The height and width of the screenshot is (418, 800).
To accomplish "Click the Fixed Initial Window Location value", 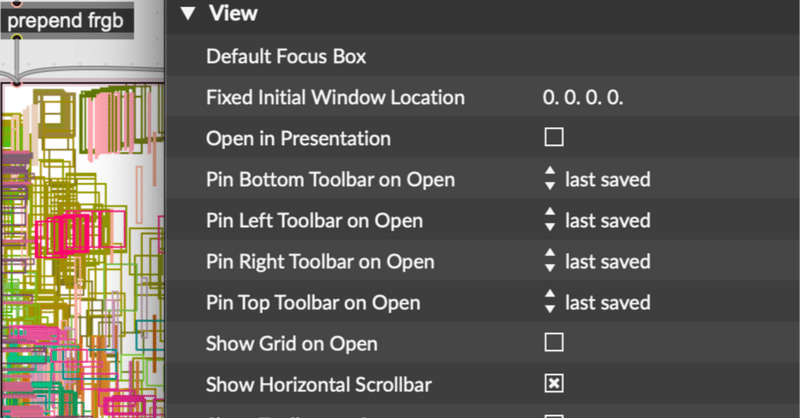I will coord(584,98).
